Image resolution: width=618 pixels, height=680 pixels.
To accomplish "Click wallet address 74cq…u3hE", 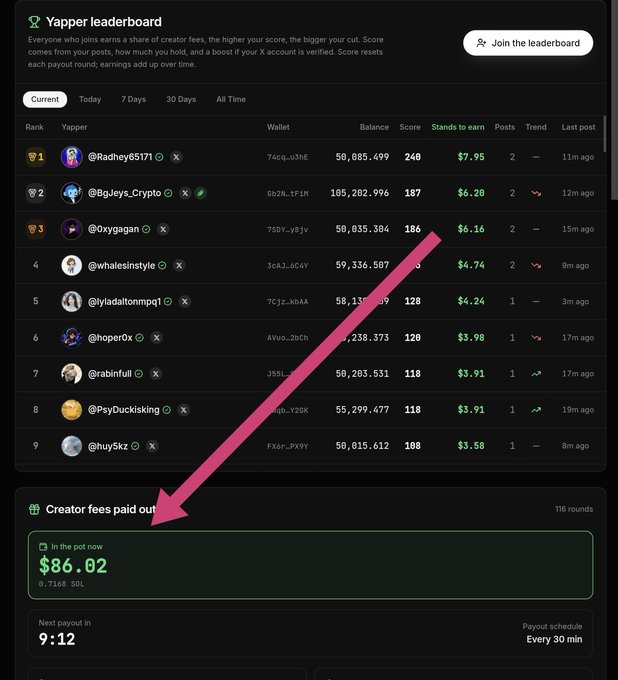I will click(288, 157).
